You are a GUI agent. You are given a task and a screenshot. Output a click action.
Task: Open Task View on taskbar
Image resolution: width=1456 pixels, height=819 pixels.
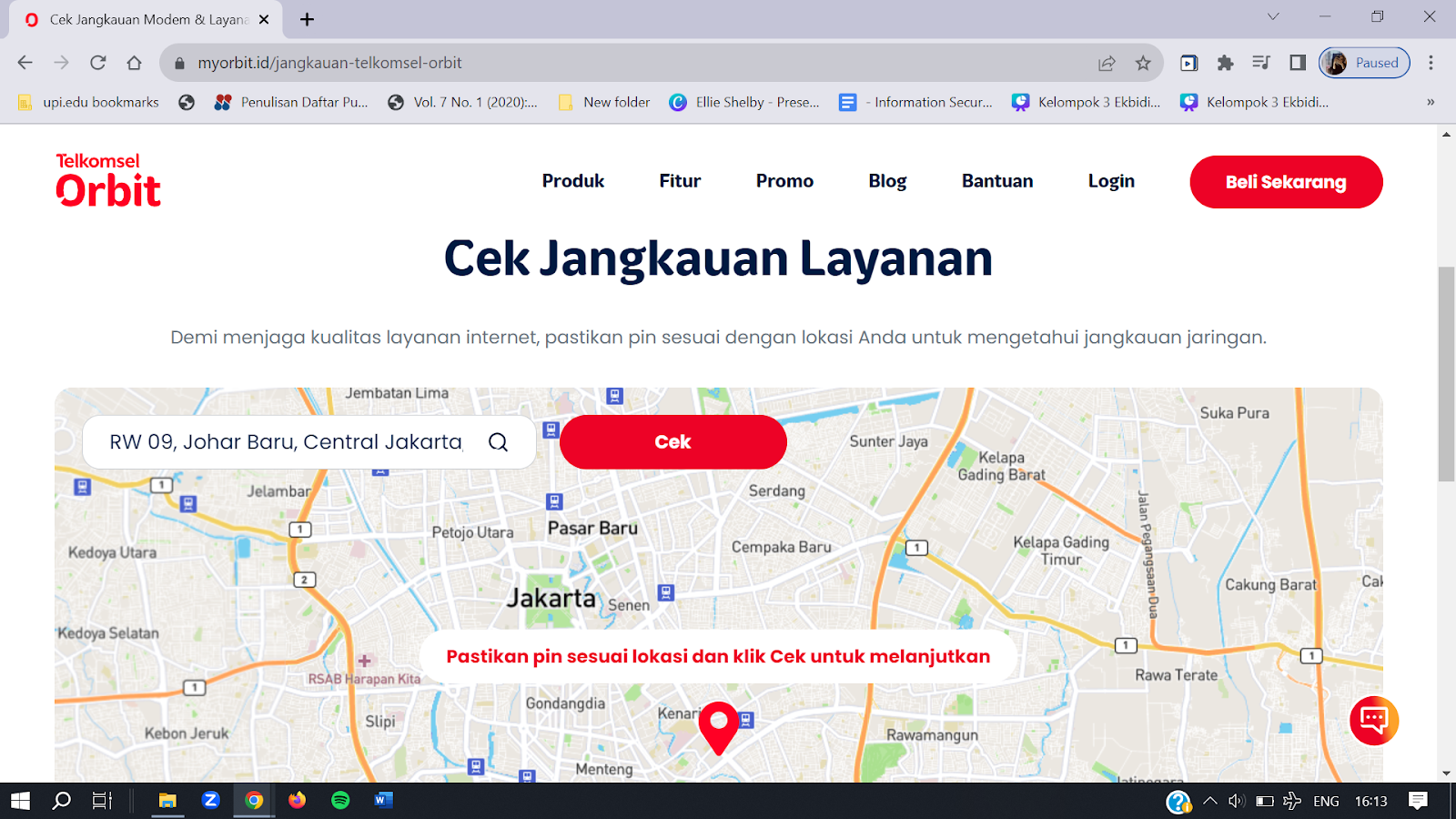[102, 801]
